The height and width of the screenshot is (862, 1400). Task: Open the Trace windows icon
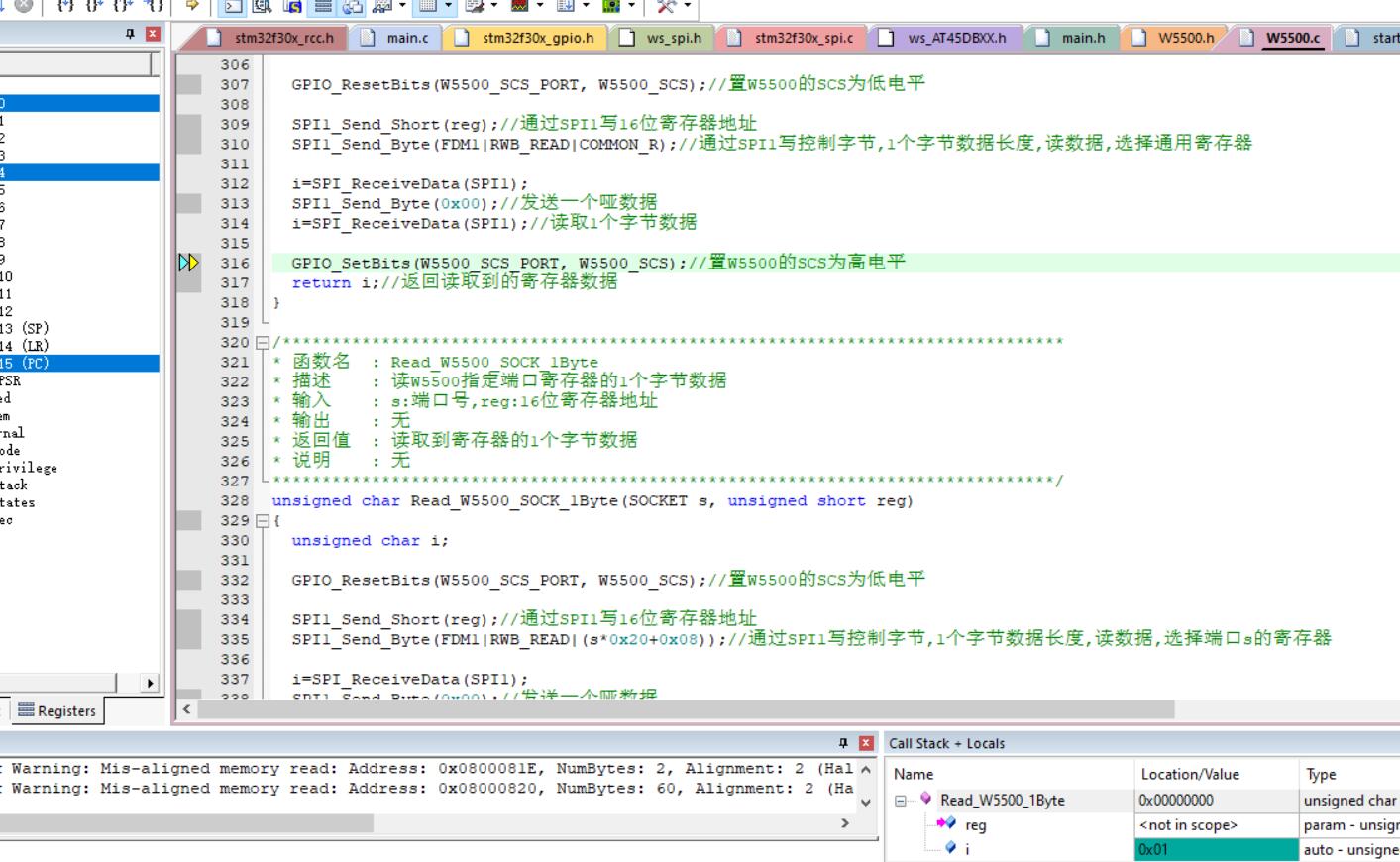click(566, 7)
